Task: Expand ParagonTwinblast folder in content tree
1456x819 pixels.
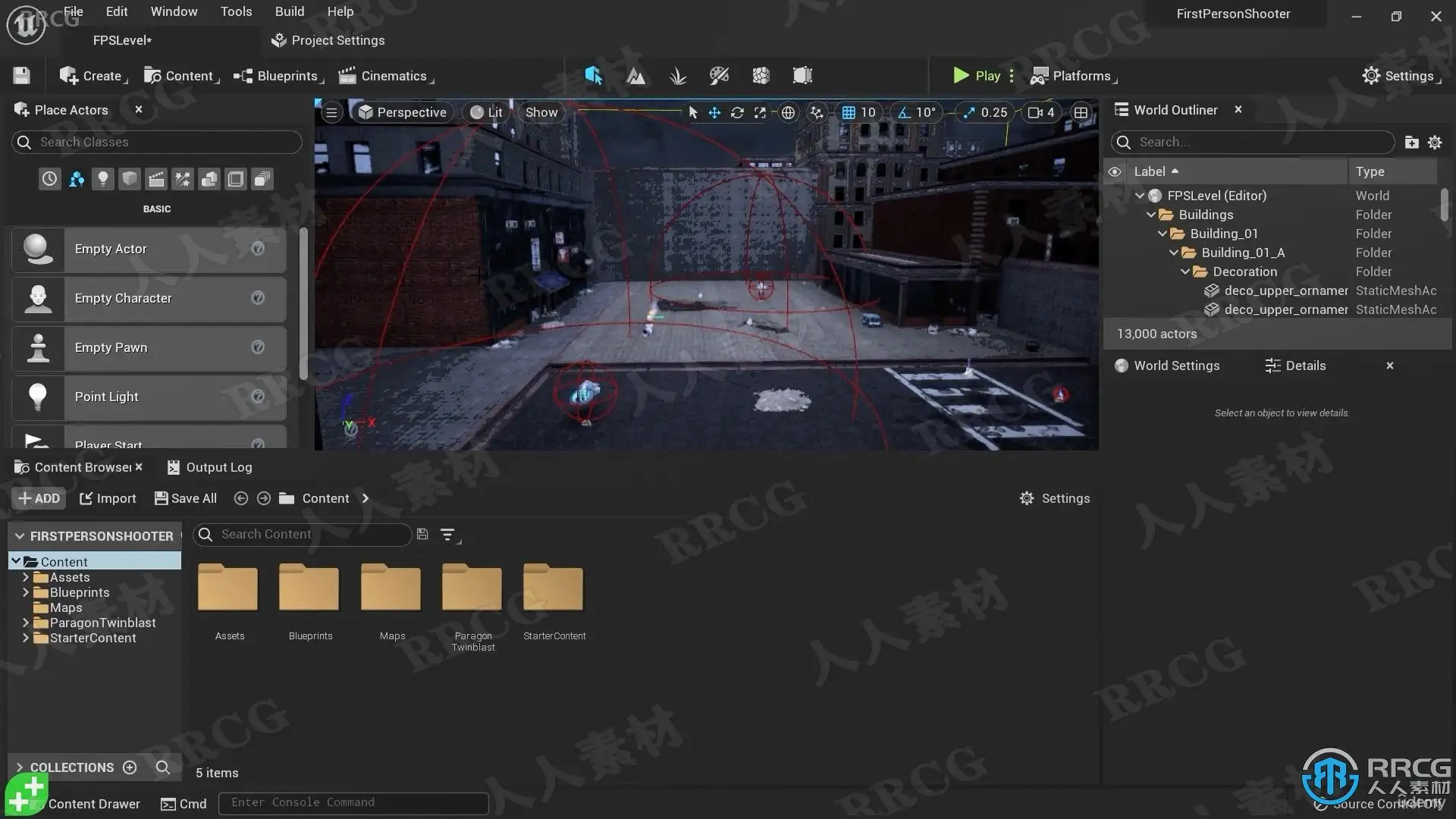Action: (x=26, y=623)
